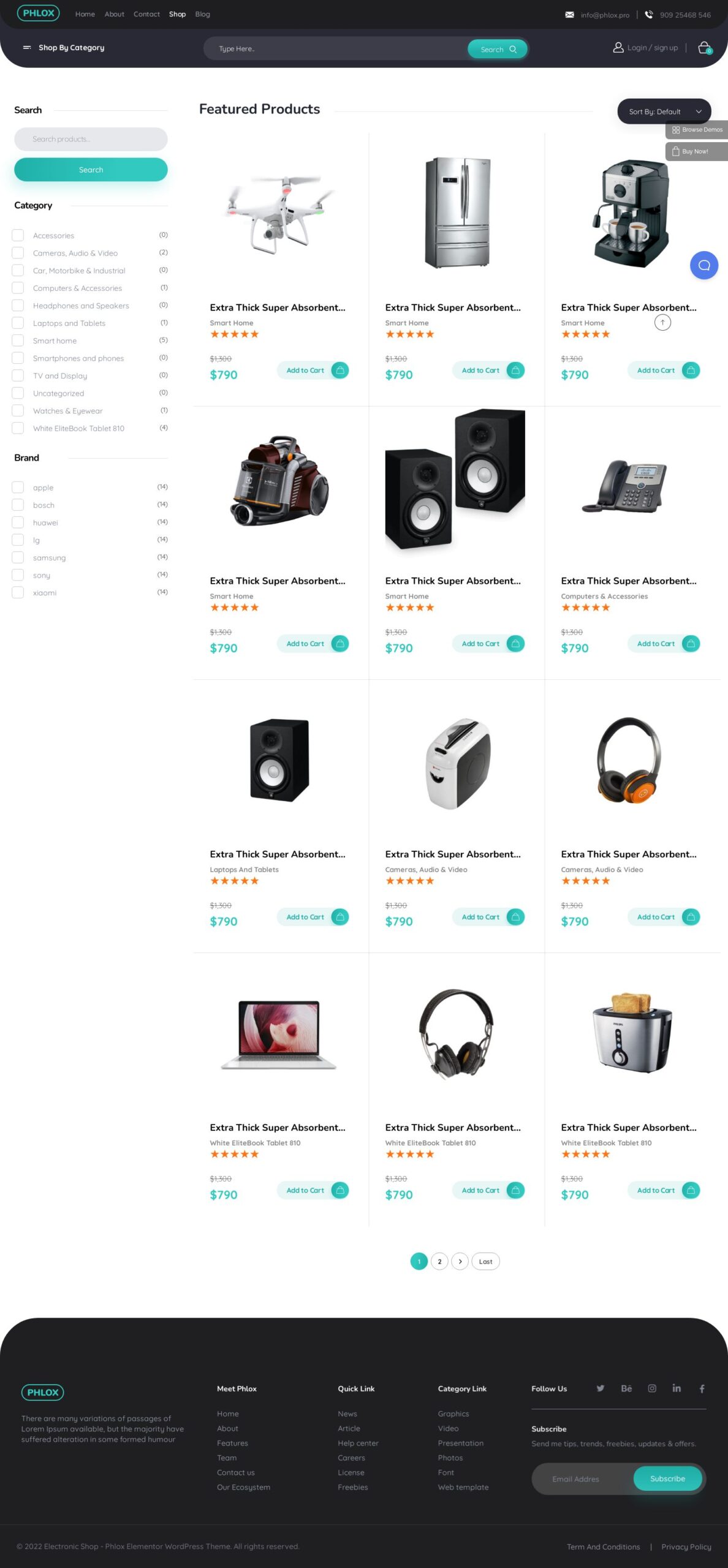Open the Twitter icon in footer
The image size is (728, 1568).
pyautogui.click(x=601, y=1388)
